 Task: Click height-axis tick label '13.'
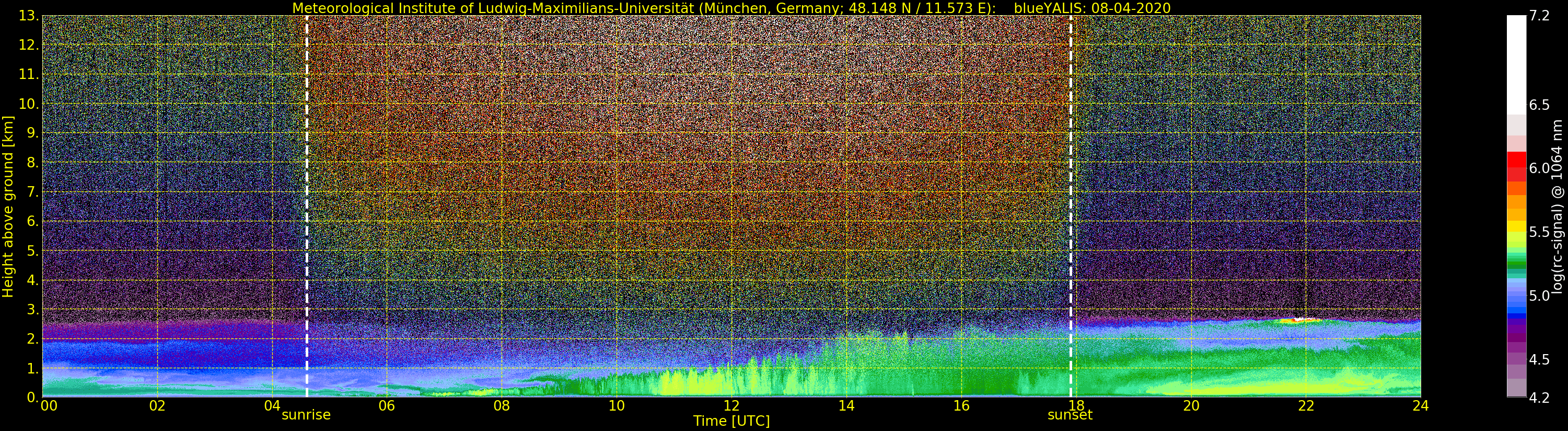coord(29,16)
